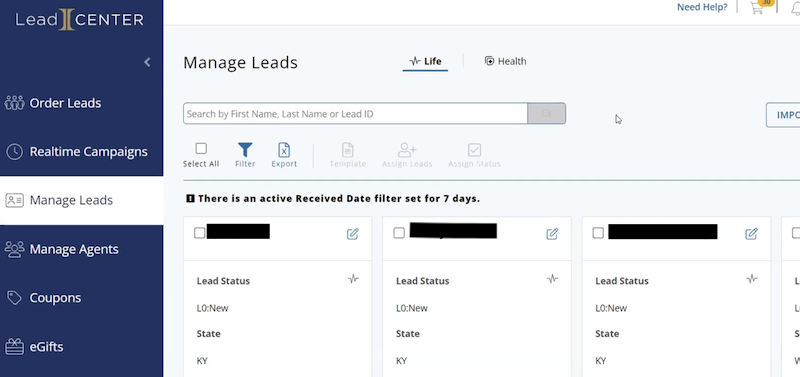
Task: Switch to the Health tab
Action: pyautogui.click(x=505, y=61)
